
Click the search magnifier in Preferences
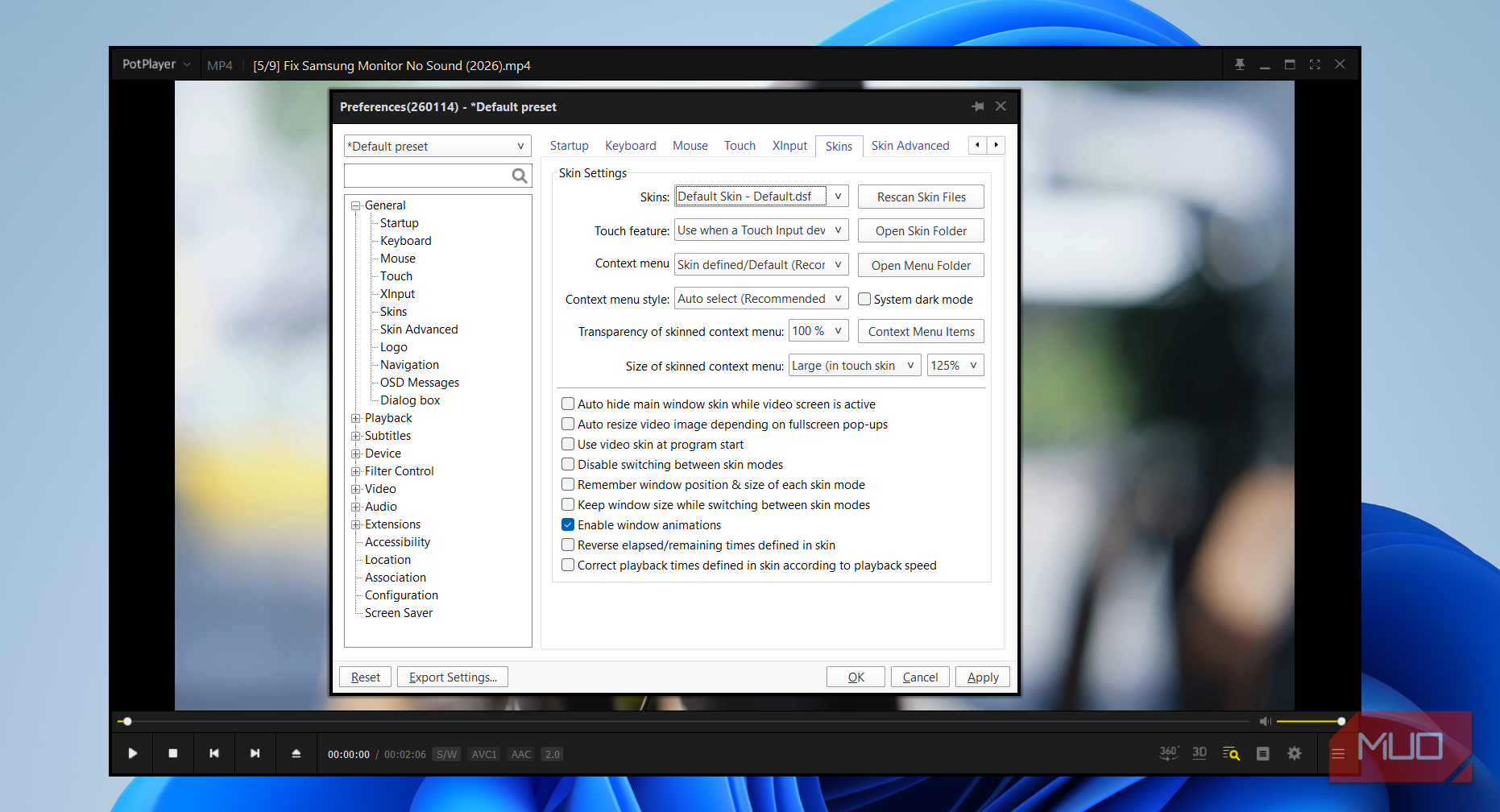click(x=520, y=176)
